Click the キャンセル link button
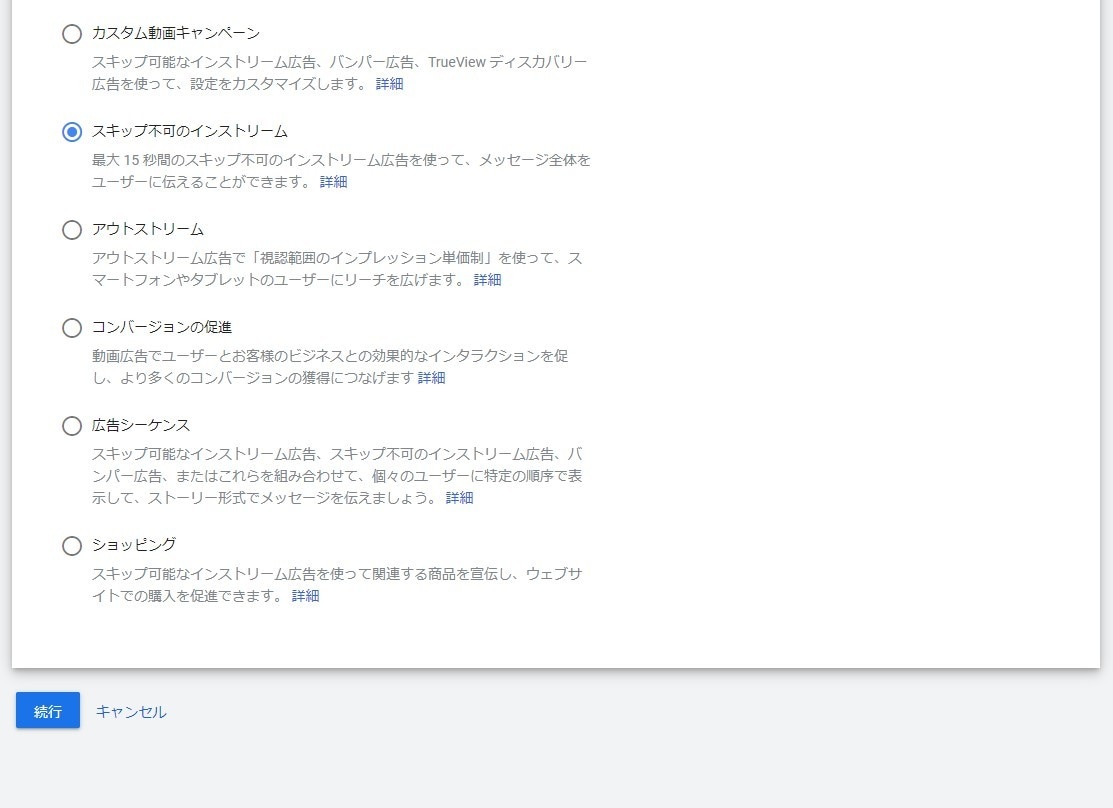Image resolution: width=1113 pixels, height=808 pixels. [x=131, y=711]
